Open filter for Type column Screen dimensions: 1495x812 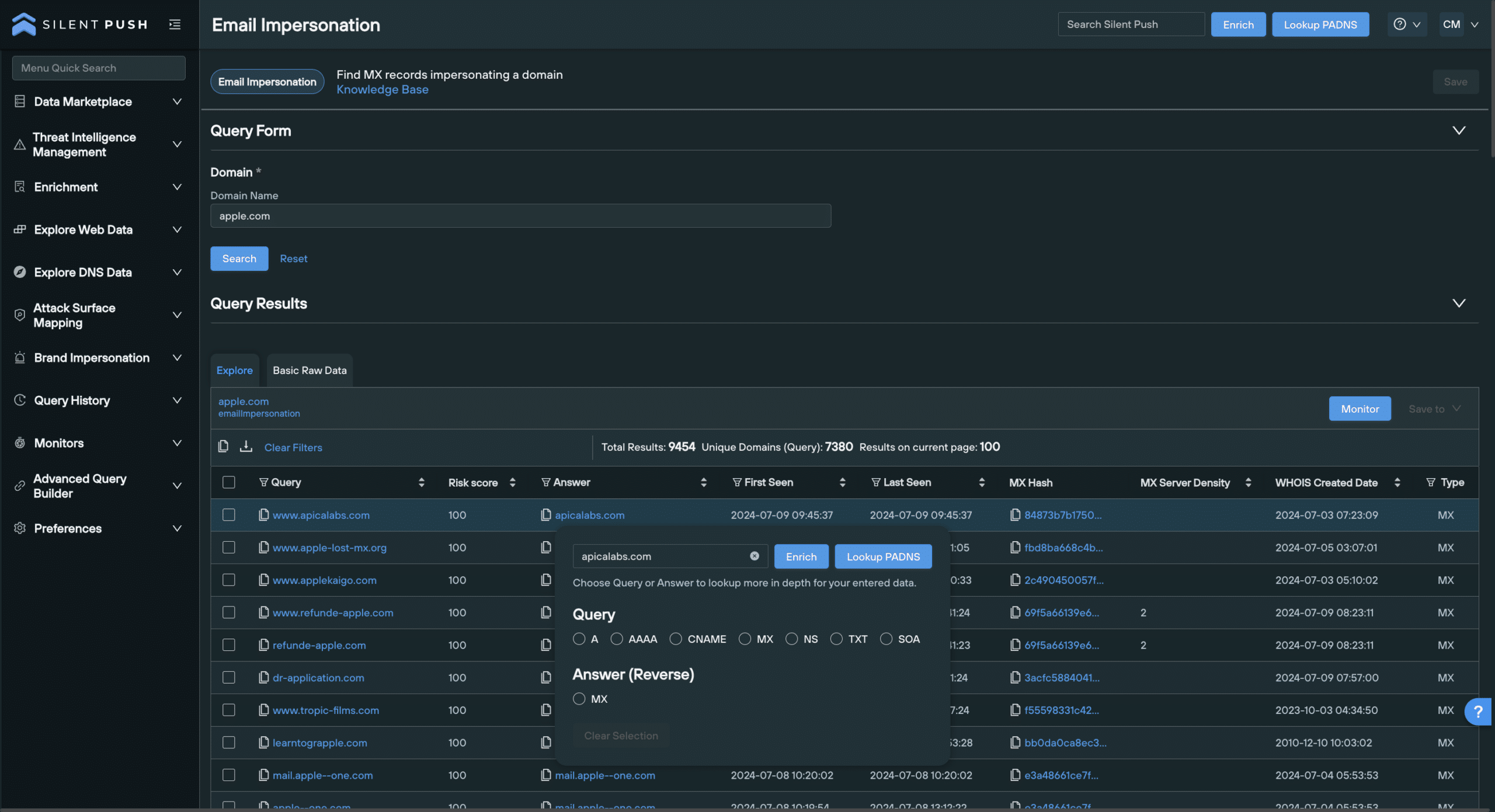point(1431,482)
